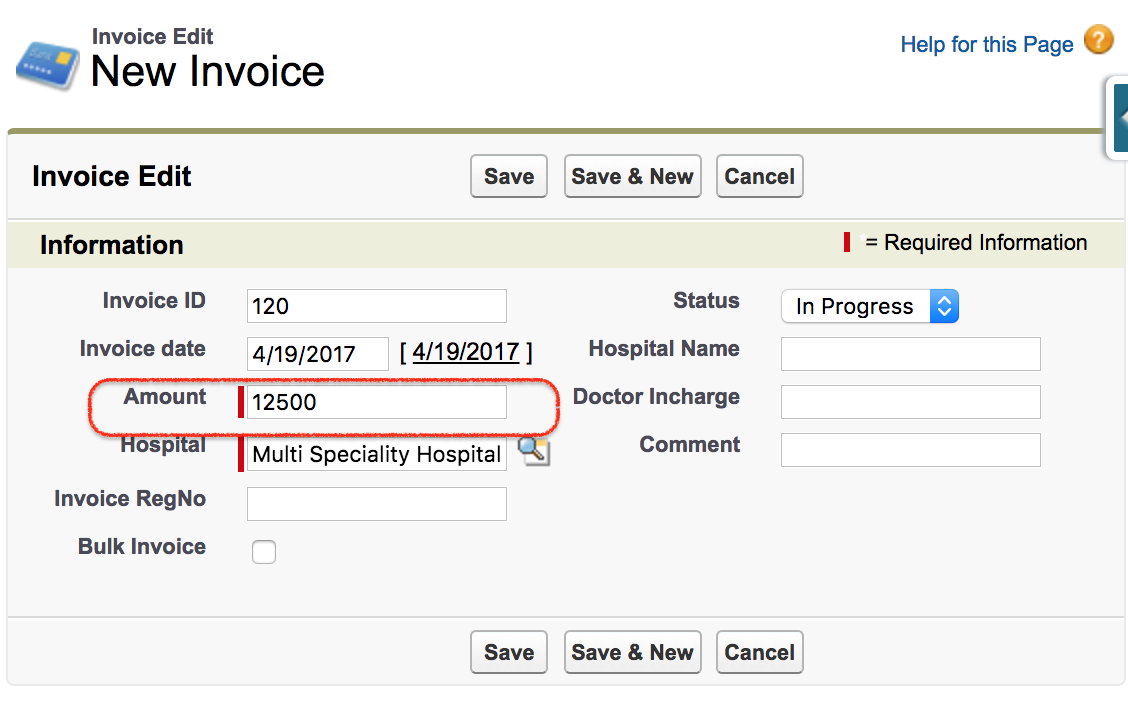Screen dimensions: 1128x720
Task: Click the Hospital Name text field
Action: pos(911,354)
